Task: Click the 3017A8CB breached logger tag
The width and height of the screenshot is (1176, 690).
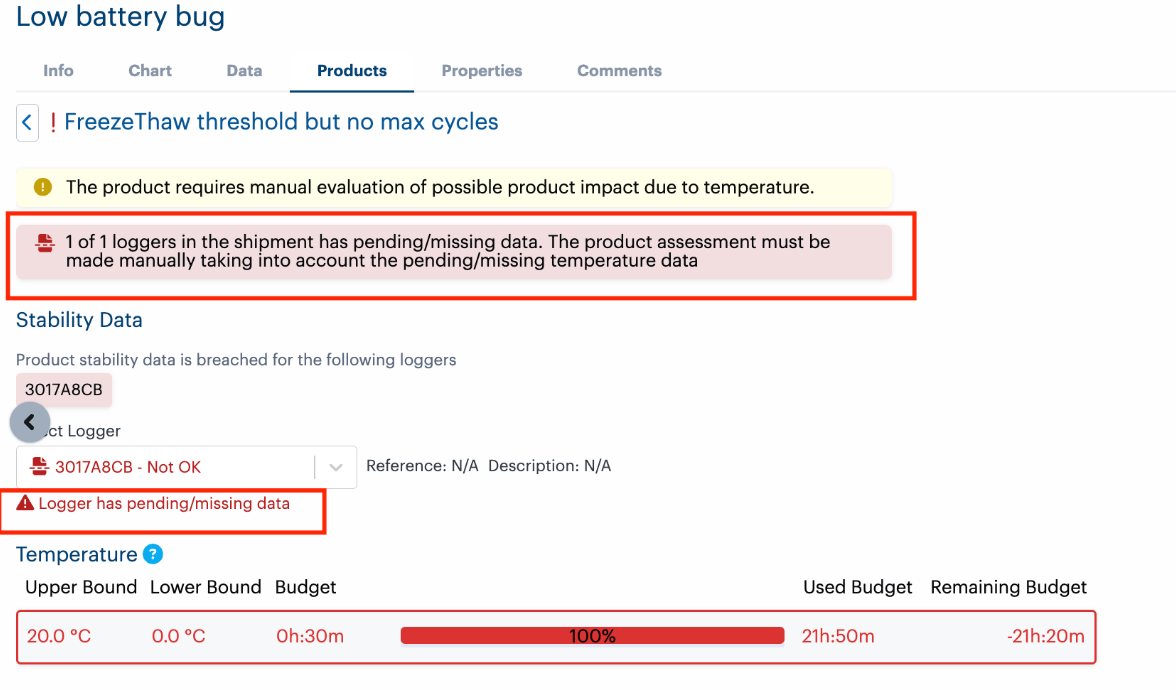Action: [64, 390]
